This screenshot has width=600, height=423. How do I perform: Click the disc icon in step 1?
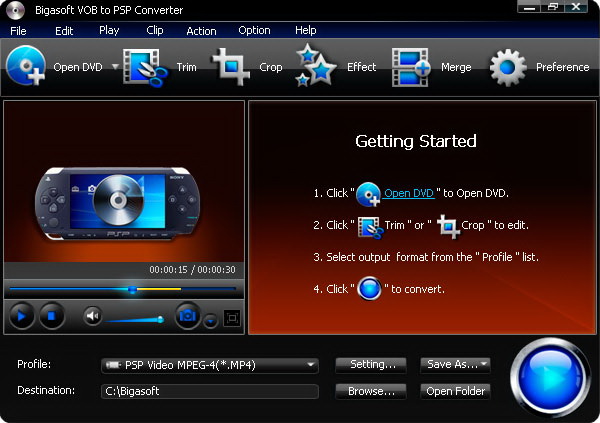pos(368,194)
